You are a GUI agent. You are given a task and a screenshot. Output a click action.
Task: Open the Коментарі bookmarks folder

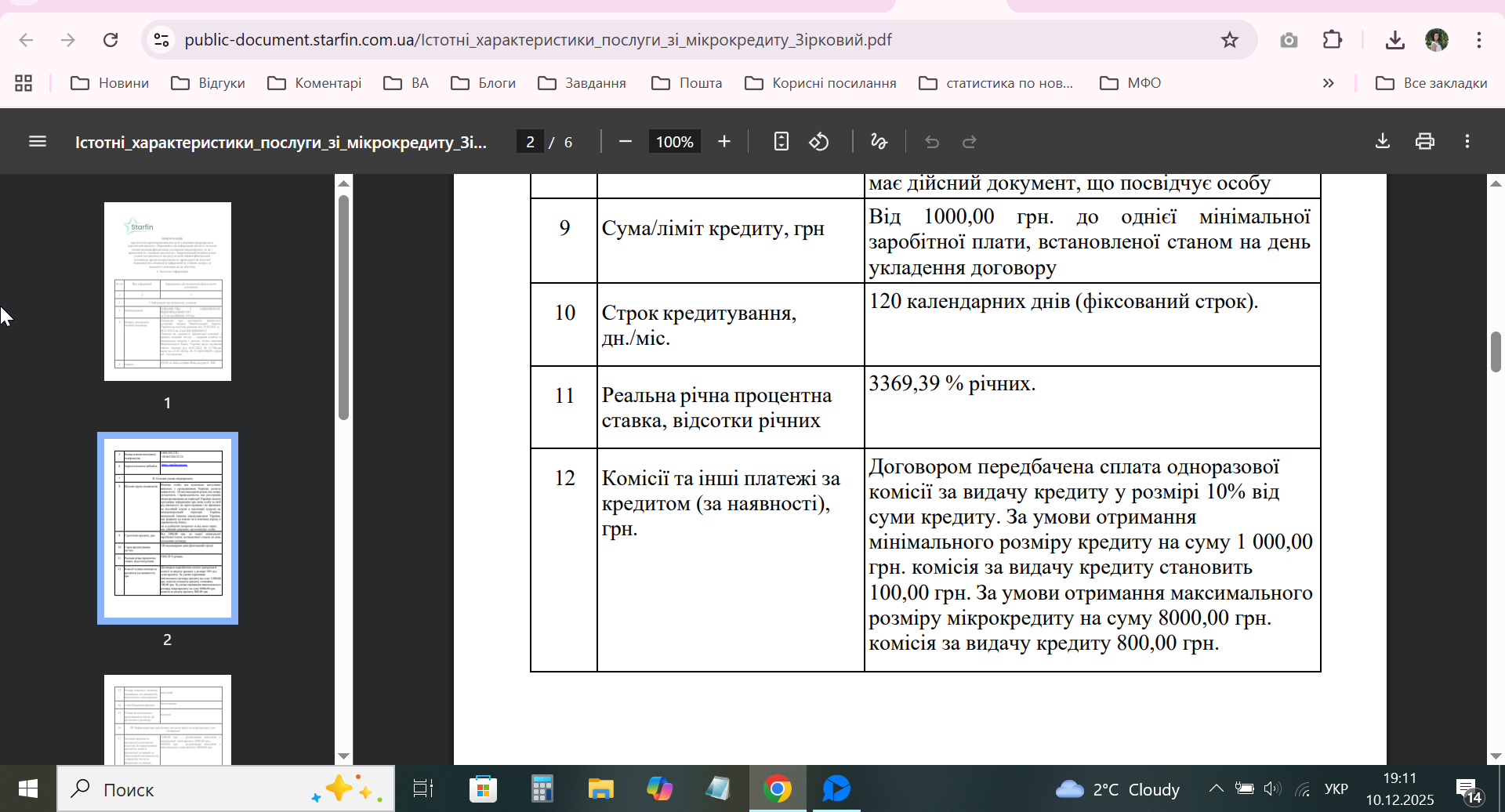point(314,83)
